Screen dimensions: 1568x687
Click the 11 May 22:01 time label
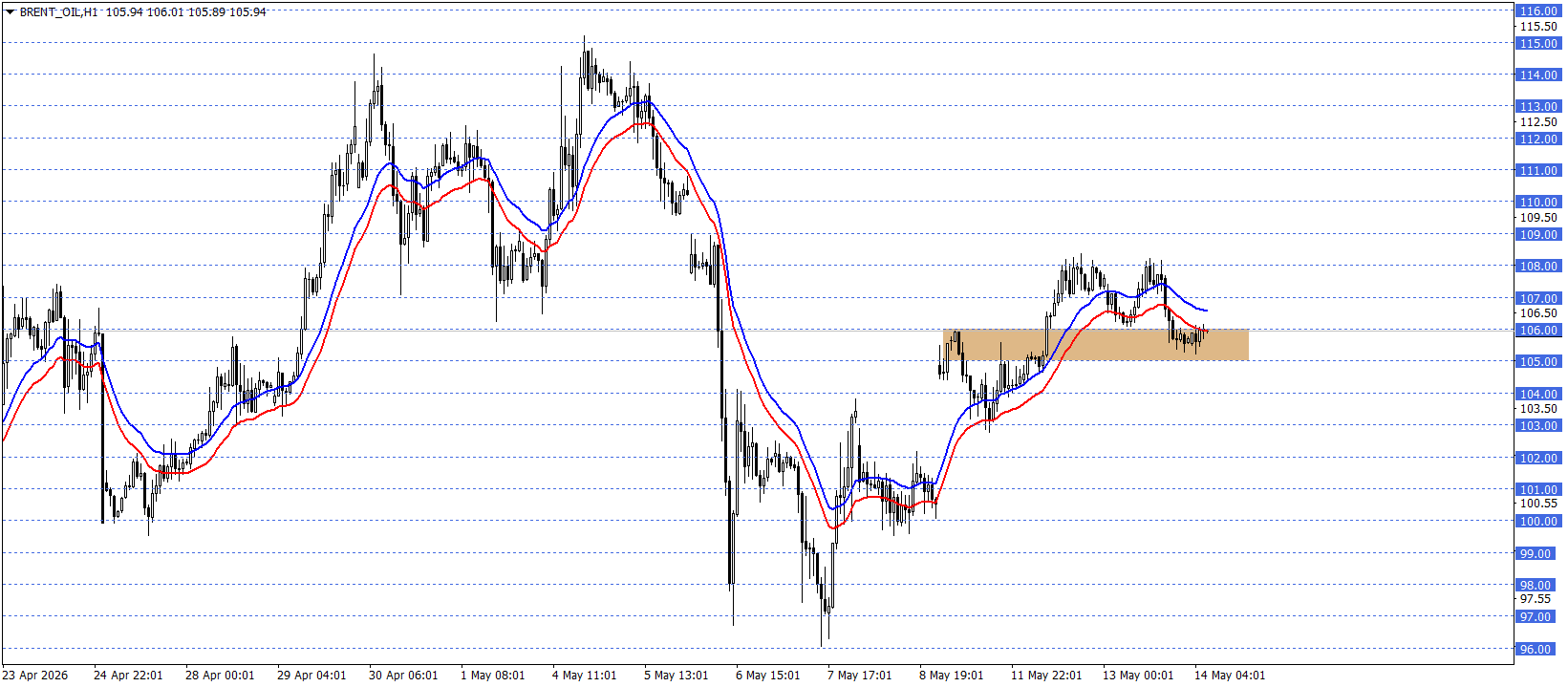(1046, 675)
